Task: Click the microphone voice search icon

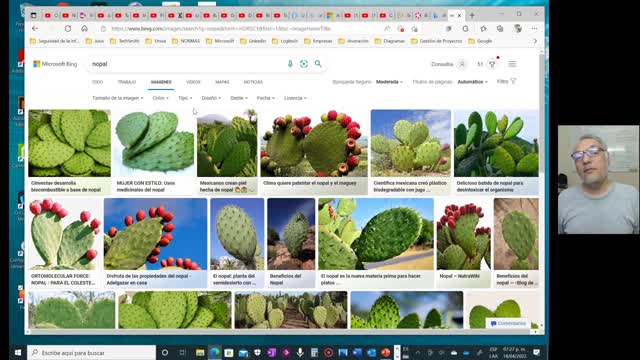Action: 290,64
